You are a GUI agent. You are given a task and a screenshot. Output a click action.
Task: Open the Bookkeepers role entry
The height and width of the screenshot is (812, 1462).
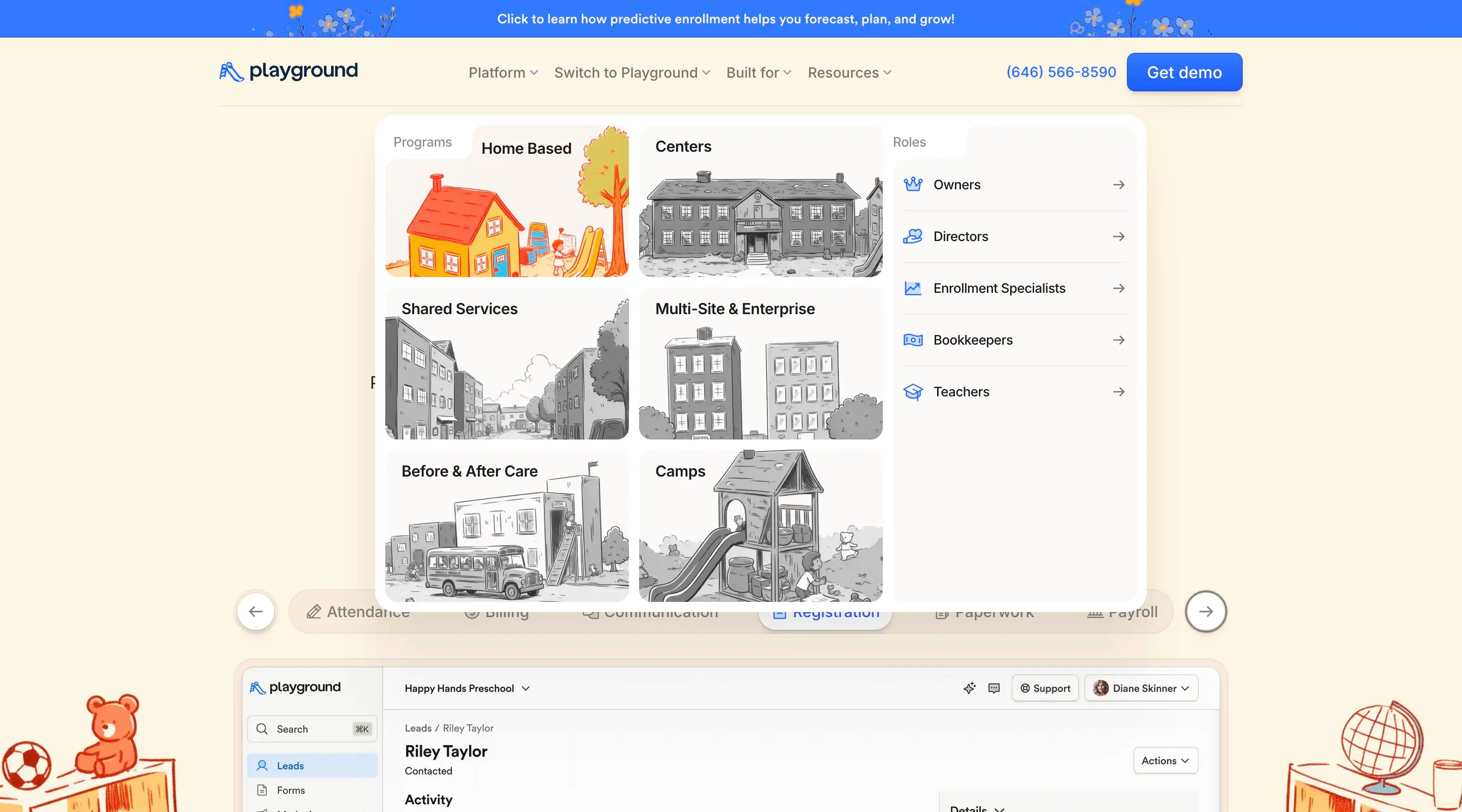1014,340
